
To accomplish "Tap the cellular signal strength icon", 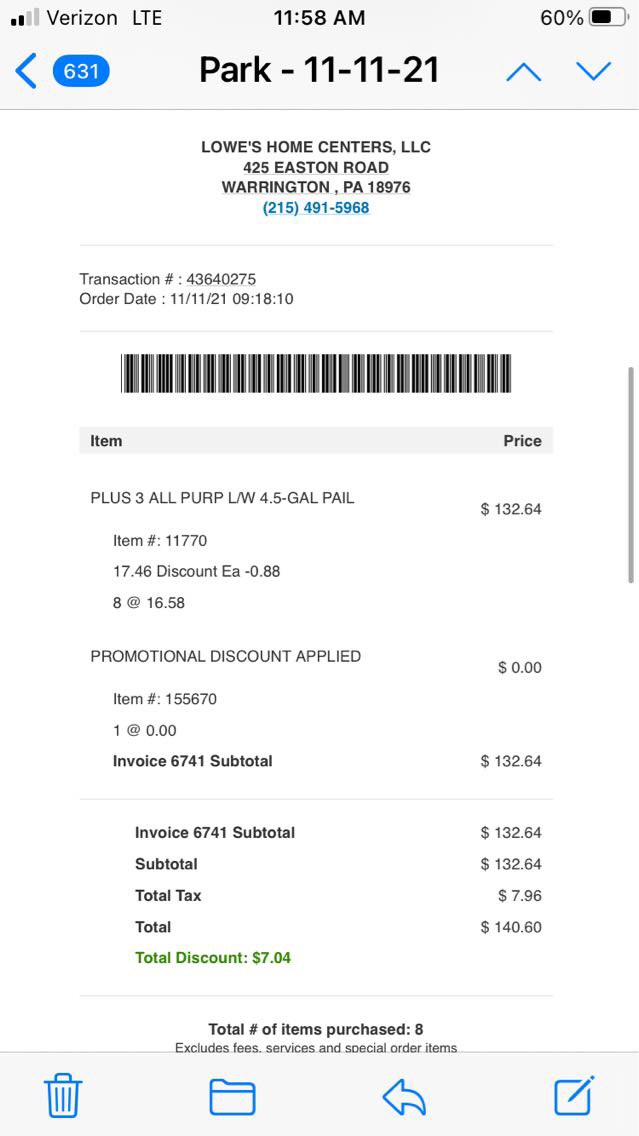I will point(24,18).
